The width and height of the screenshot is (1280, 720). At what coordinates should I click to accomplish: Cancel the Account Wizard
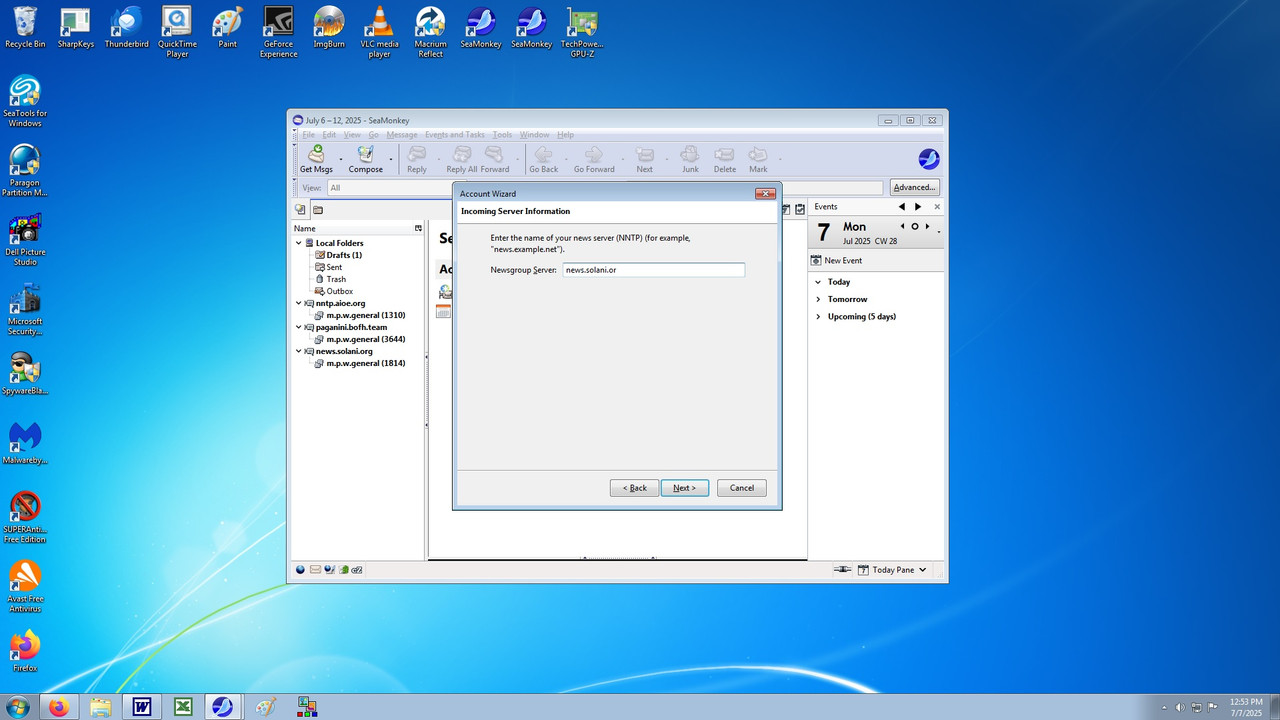tap(742, 488)
